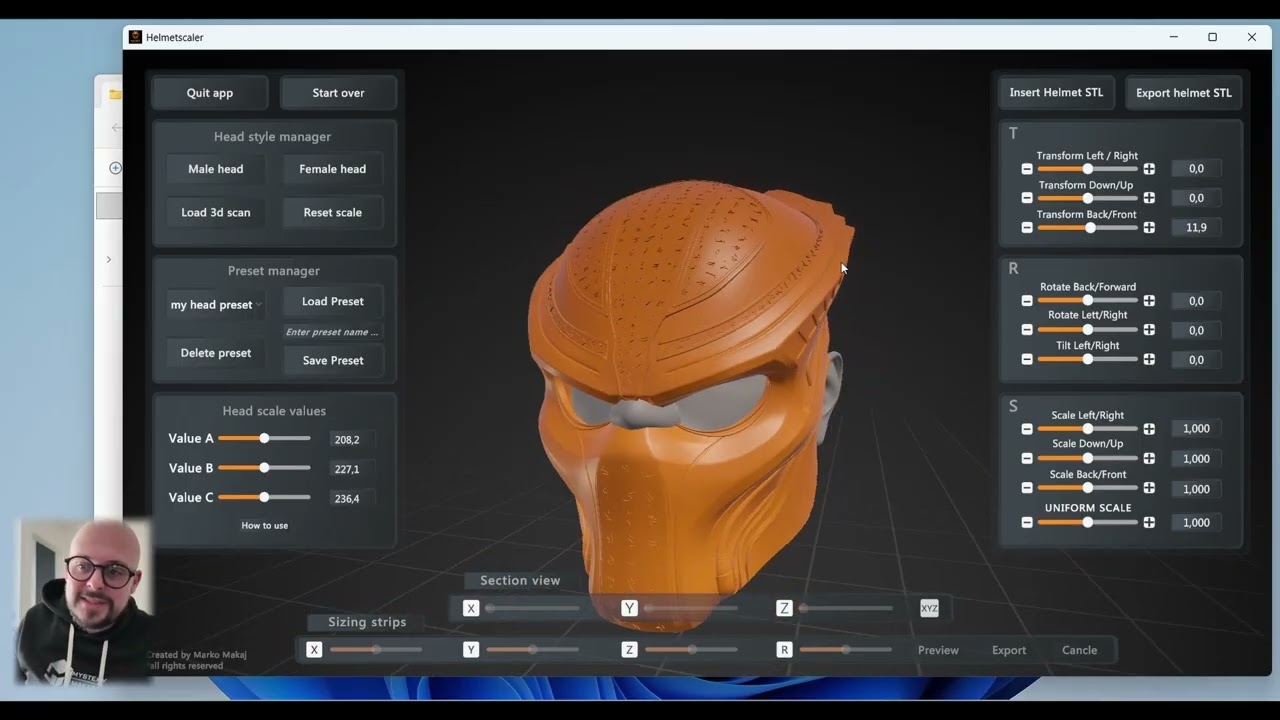Click minus icon for Scale Back/Front

tap(1027, 488)
